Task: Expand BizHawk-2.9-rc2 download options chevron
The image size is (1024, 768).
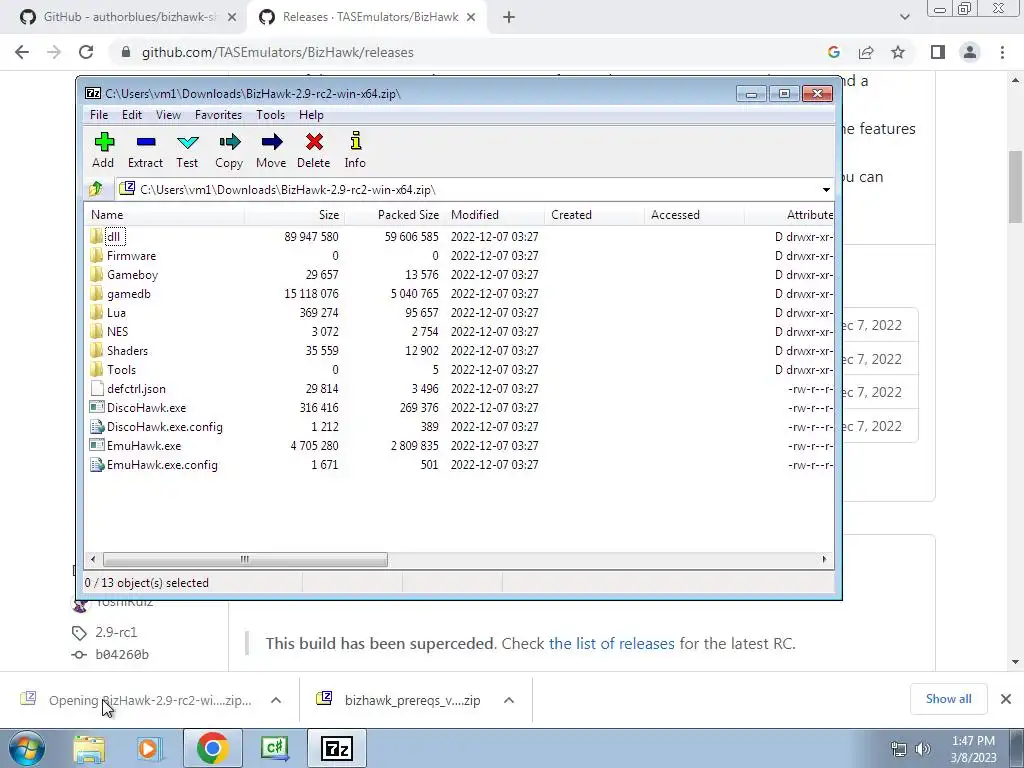Action: coord(276,700)
